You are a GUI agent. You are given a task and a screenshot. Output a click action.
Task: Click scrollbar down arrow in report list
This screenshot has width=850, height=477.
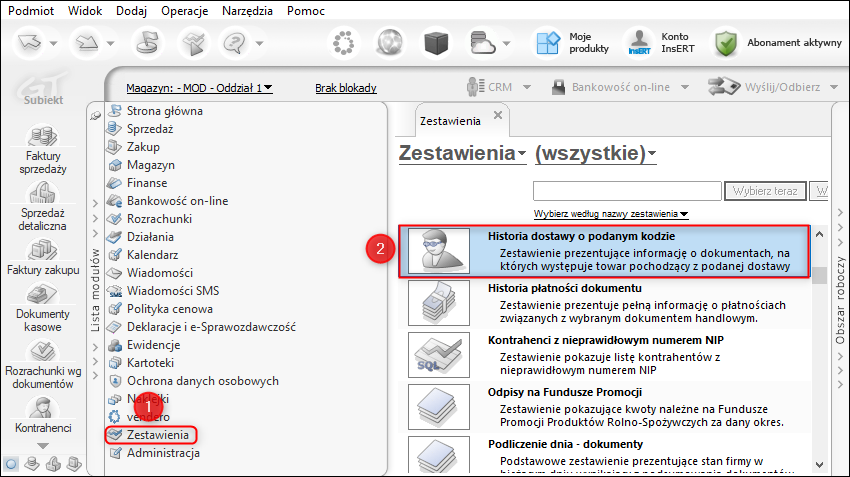point(819,465)
